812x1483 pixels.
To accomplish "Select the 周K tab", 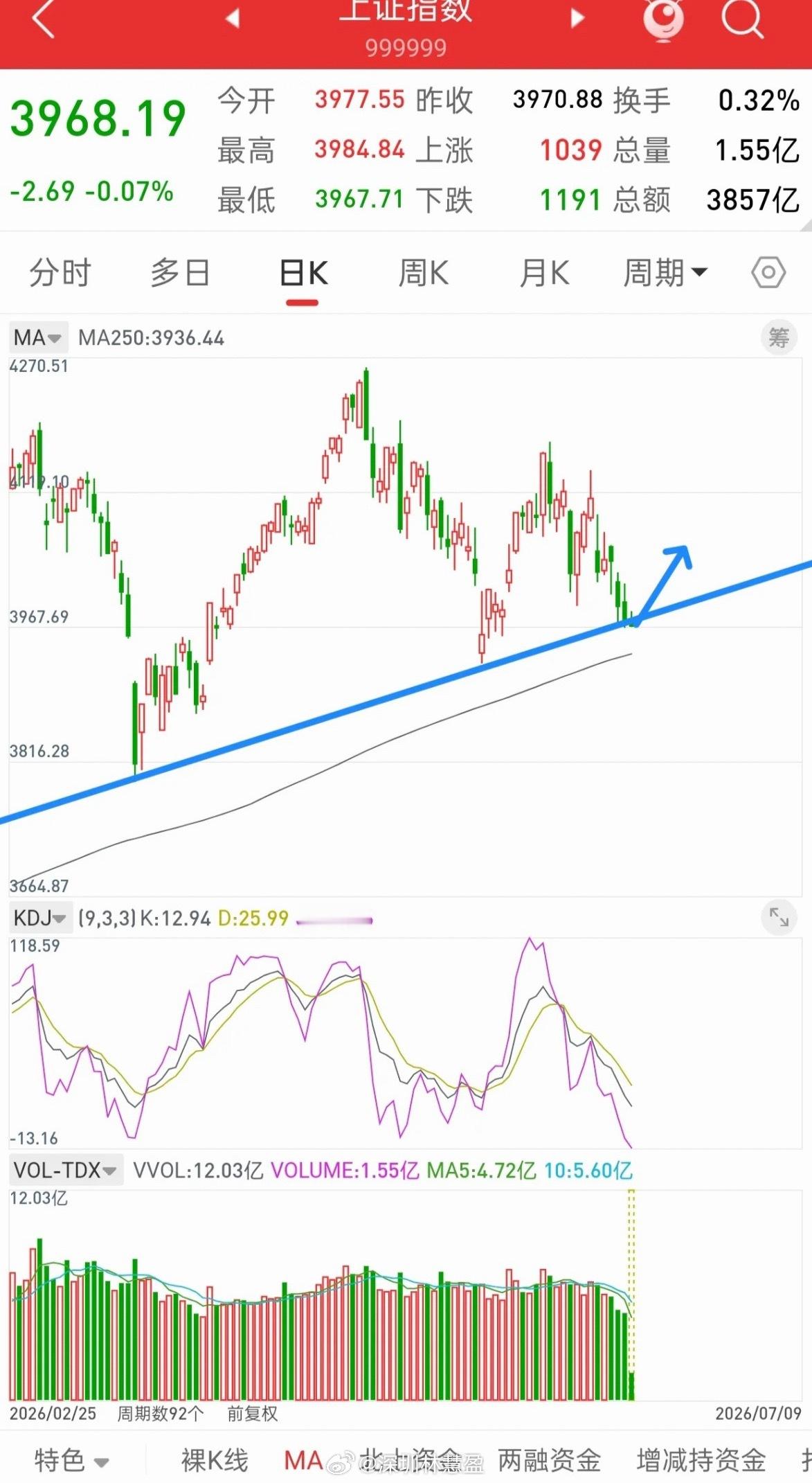I will (424, 273).
